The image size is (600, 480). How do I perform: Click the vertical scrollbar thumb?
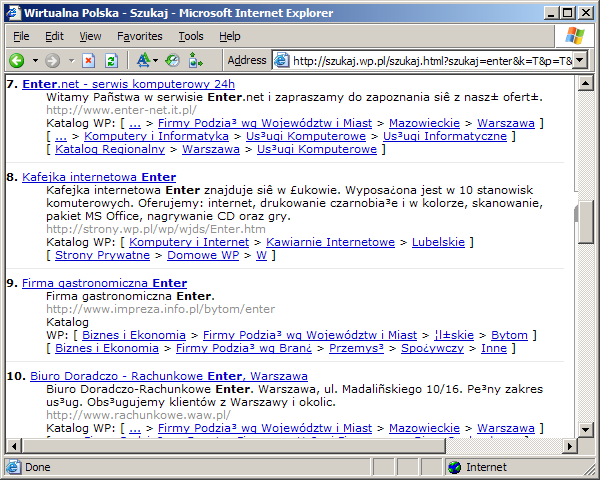tap(585, 222)
